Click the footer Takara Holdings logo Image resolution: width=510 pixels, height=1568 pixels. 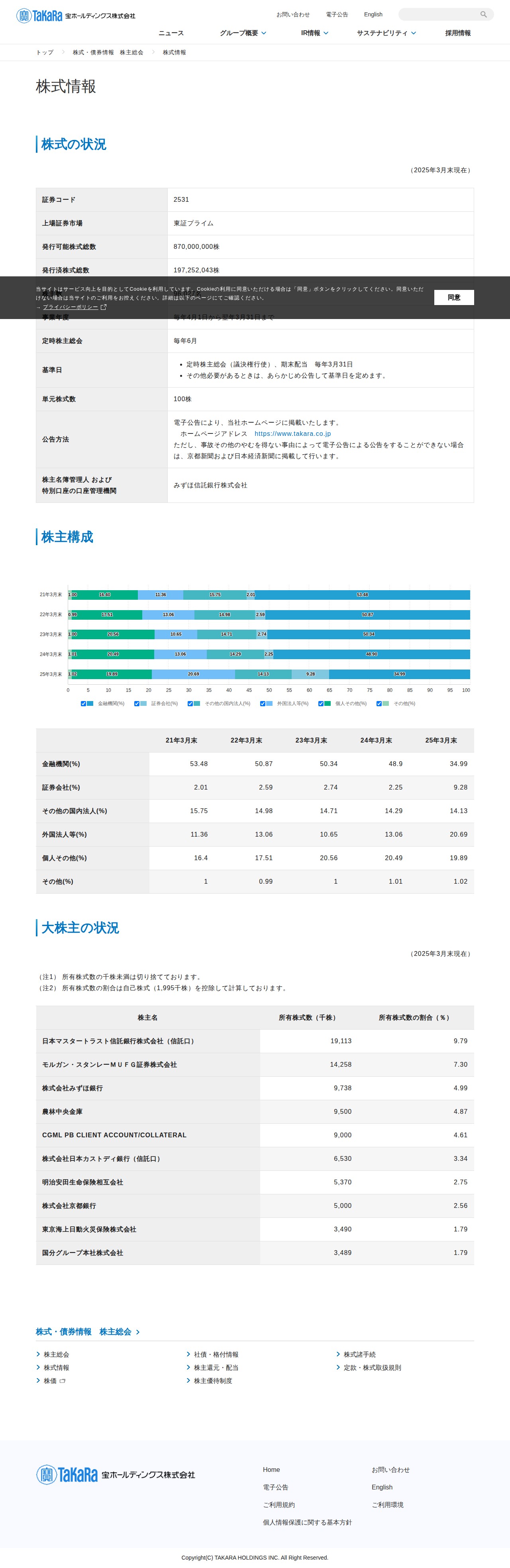(116, 1474)
